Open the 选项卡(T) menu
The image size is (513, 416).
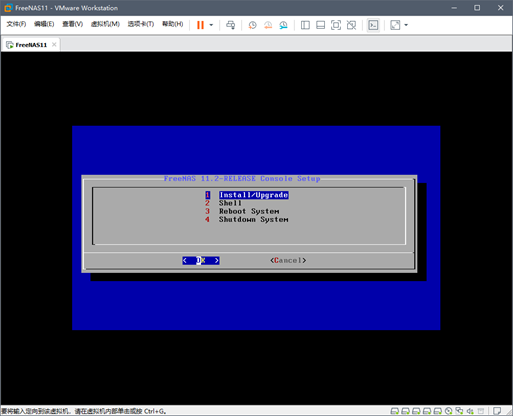coord(141,24)
